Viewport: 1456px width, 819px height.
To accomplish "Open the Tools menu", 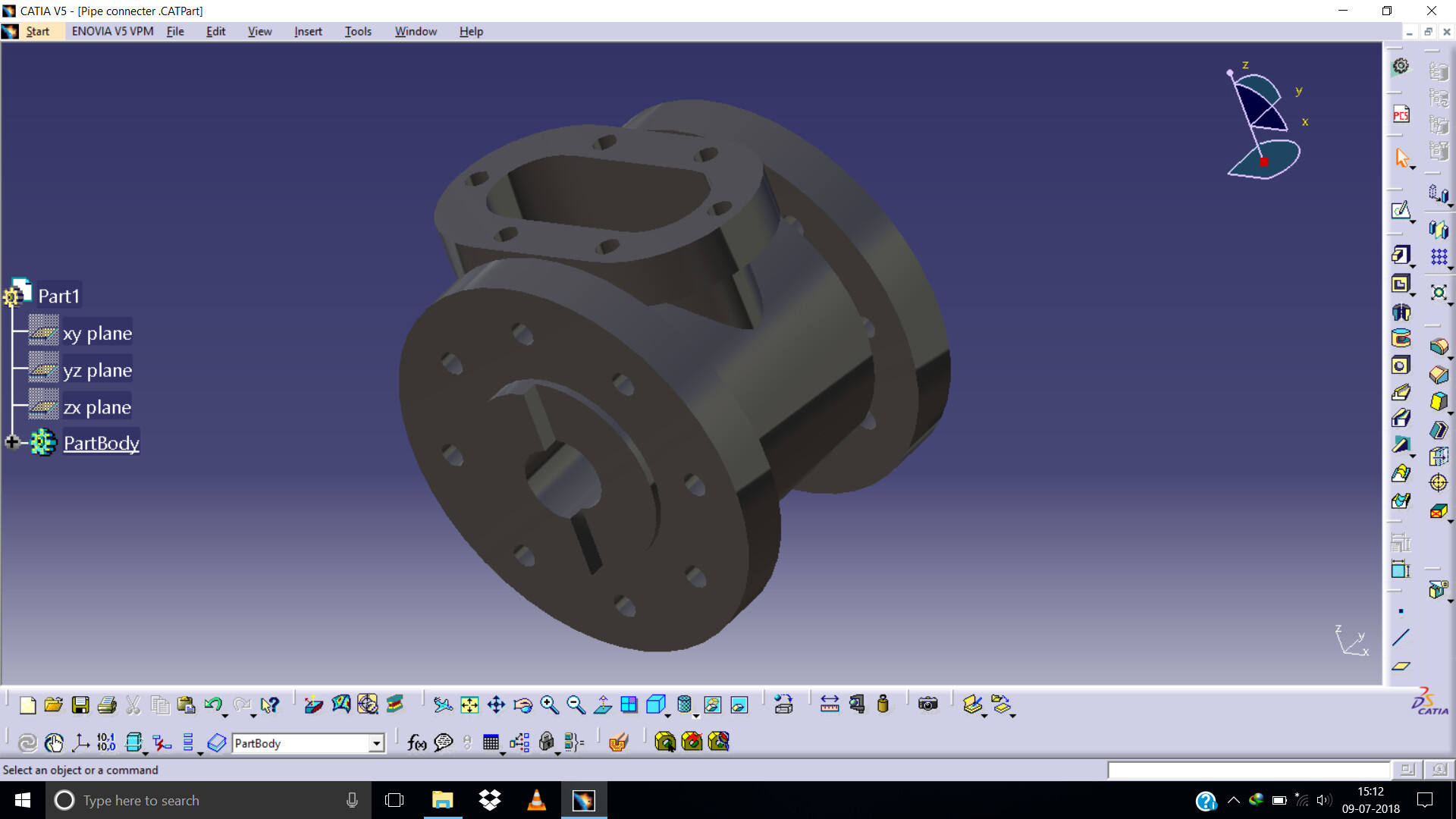I will 358,31.
